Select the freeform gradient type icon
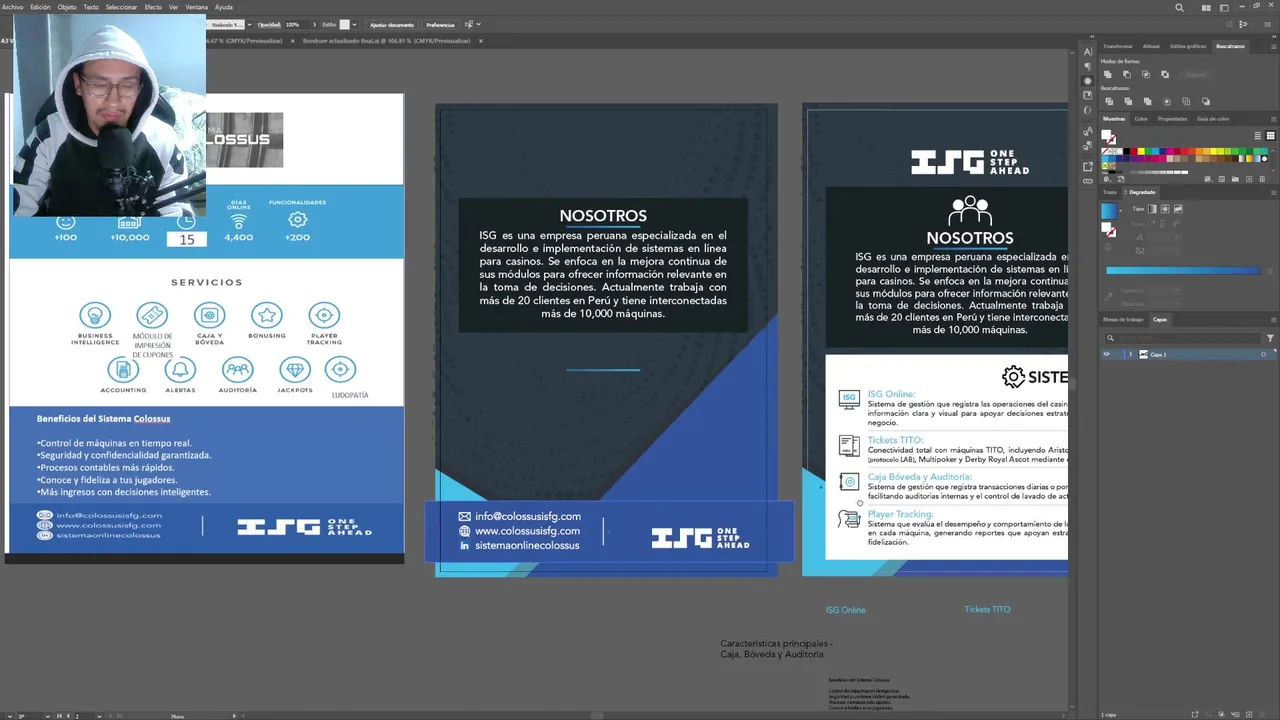The width and height of the screenshot is (1280, 720). point(1178,209)
